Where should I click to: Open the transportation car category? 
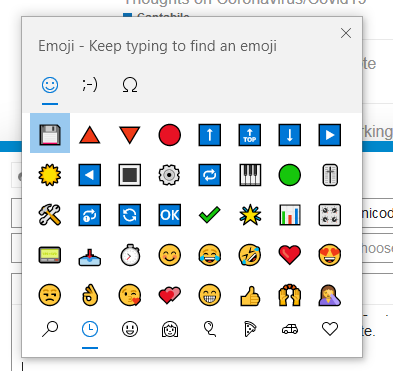[290, 329]
